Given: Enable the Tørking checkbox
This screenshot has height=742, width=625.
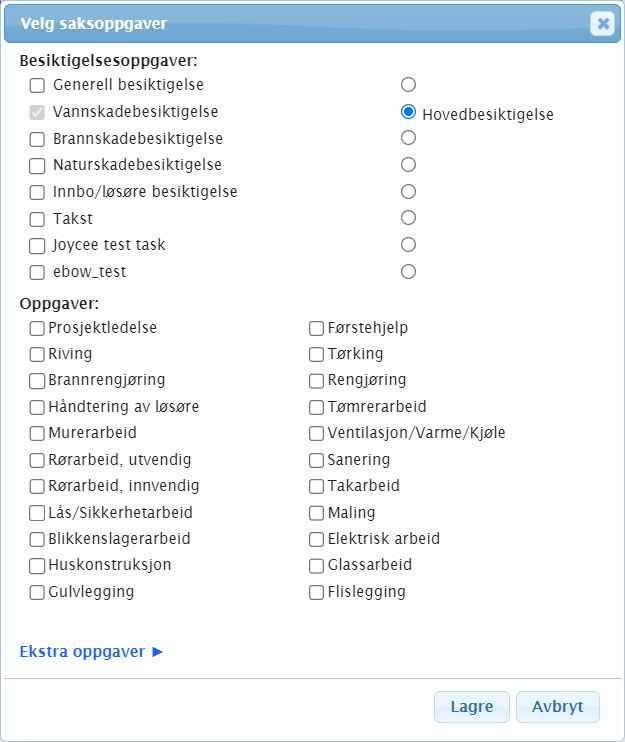Looking at the screenshot, I should pos(316,354).
